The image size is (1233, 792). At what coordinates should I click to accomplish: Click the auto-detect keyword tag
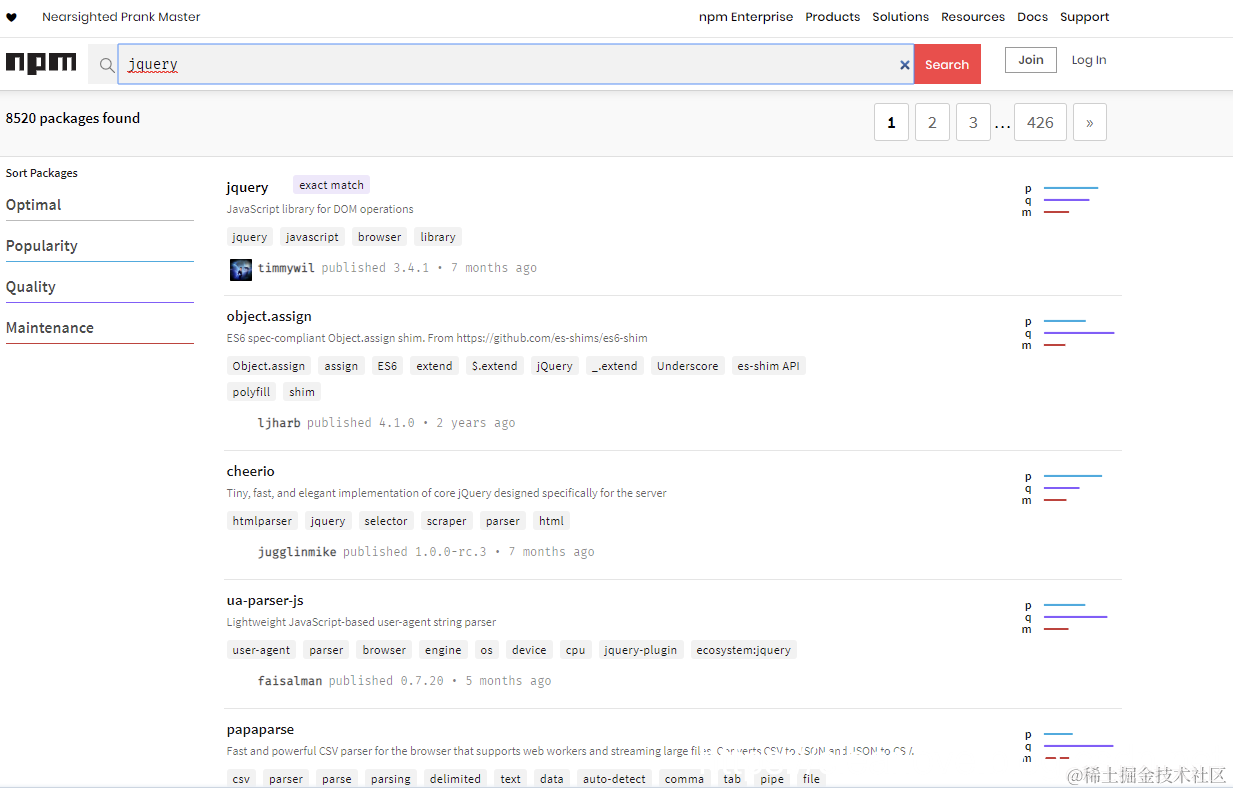pos(615,779)
